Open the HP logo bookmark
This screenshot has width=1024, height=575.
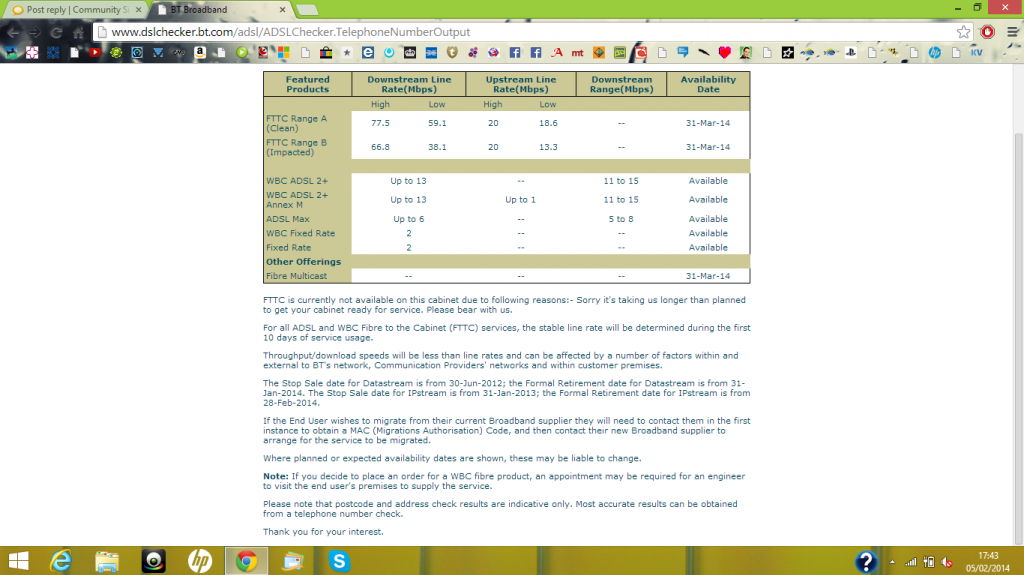pyautogui.click(x=935, y=52)
